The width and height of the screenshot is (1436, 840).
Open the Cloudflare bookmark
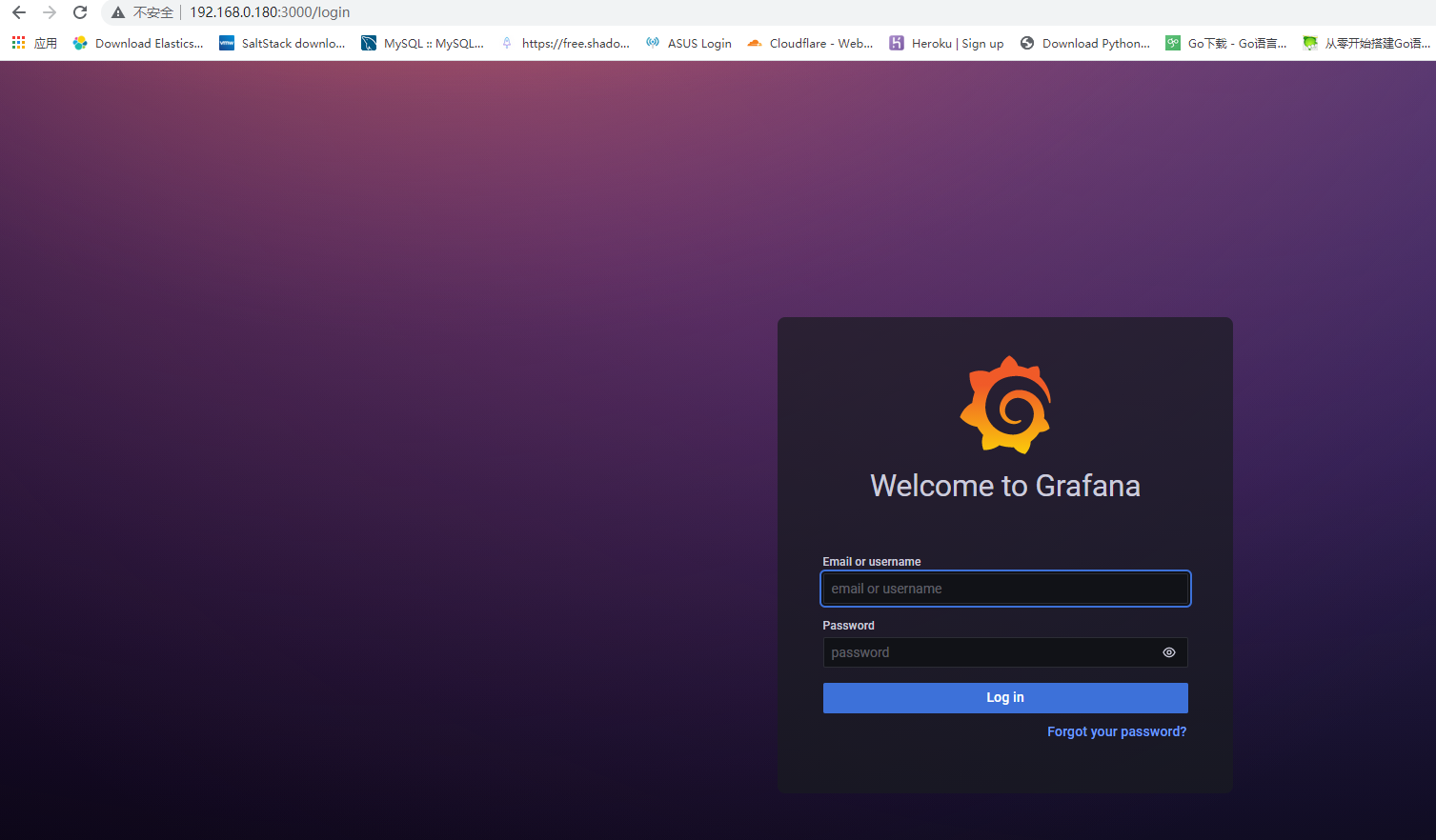810,43
